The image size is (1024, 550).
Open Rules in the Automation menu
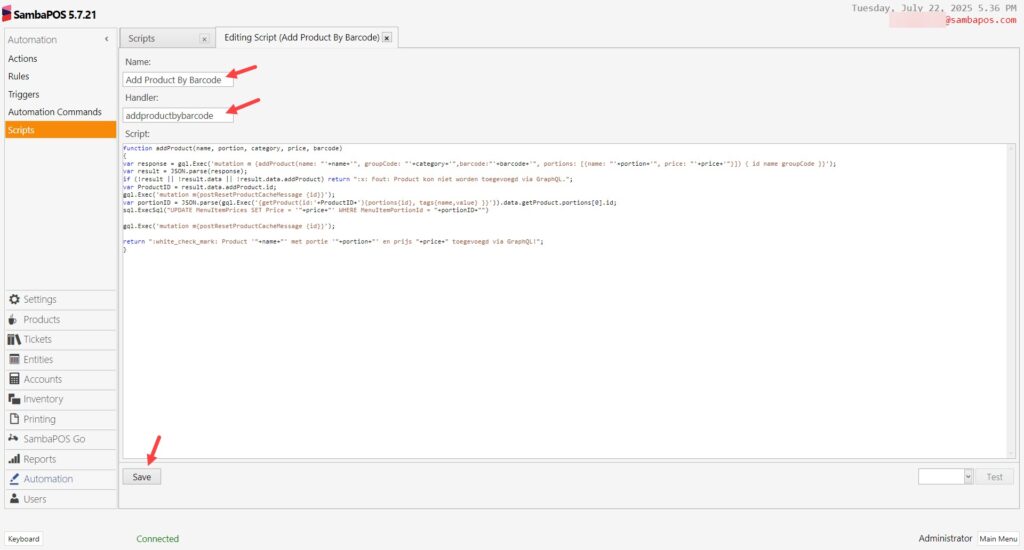pos(18,76)
